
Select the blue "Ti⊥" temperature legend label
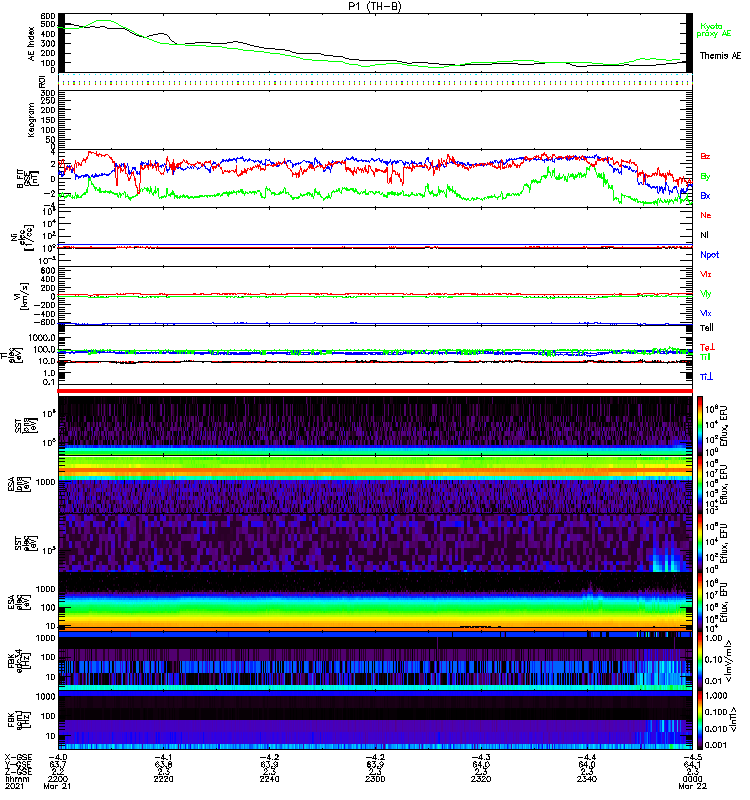(x=706, y=377)
